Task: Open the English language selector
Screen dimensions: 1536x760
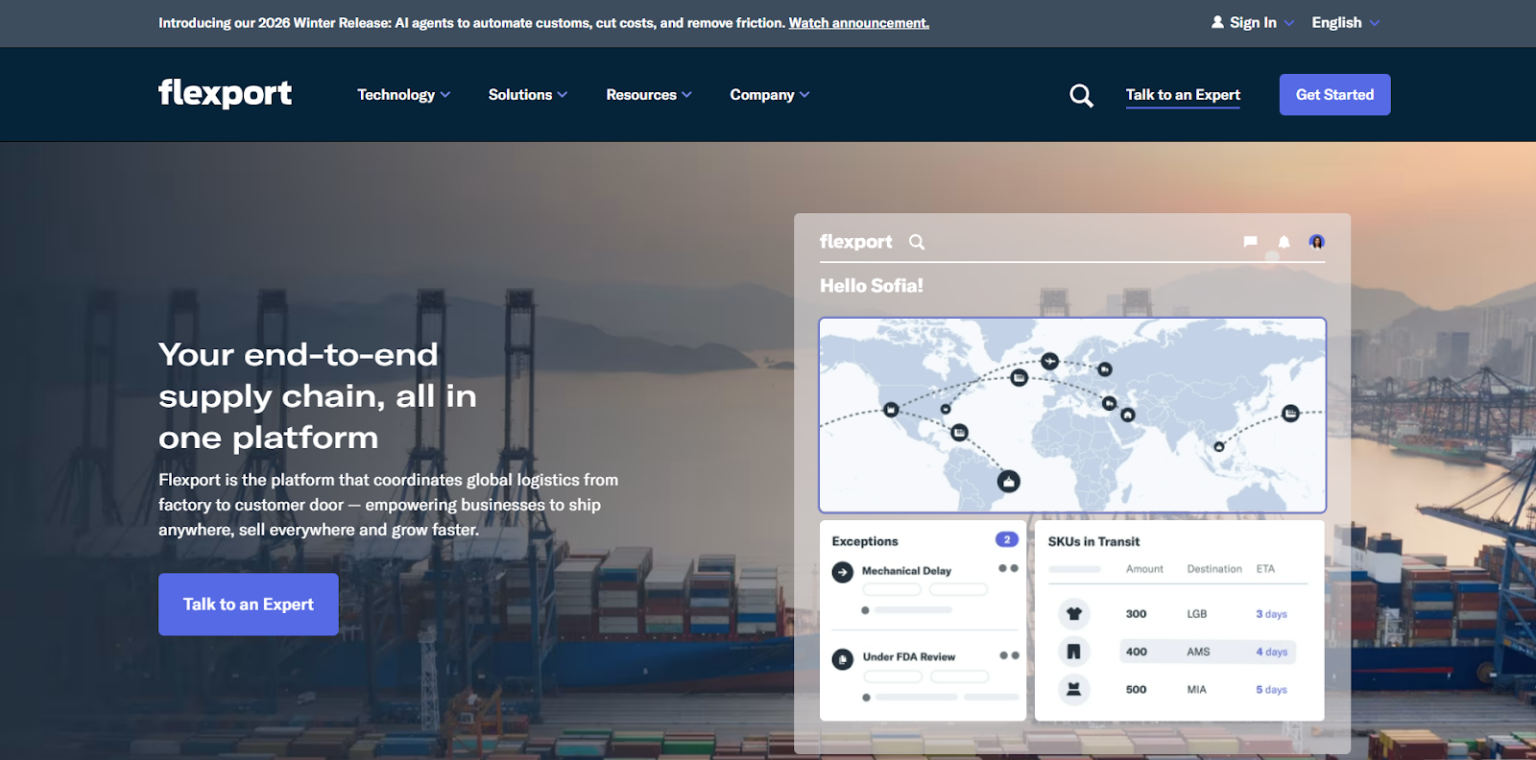Action: (x=1345, y=23)
